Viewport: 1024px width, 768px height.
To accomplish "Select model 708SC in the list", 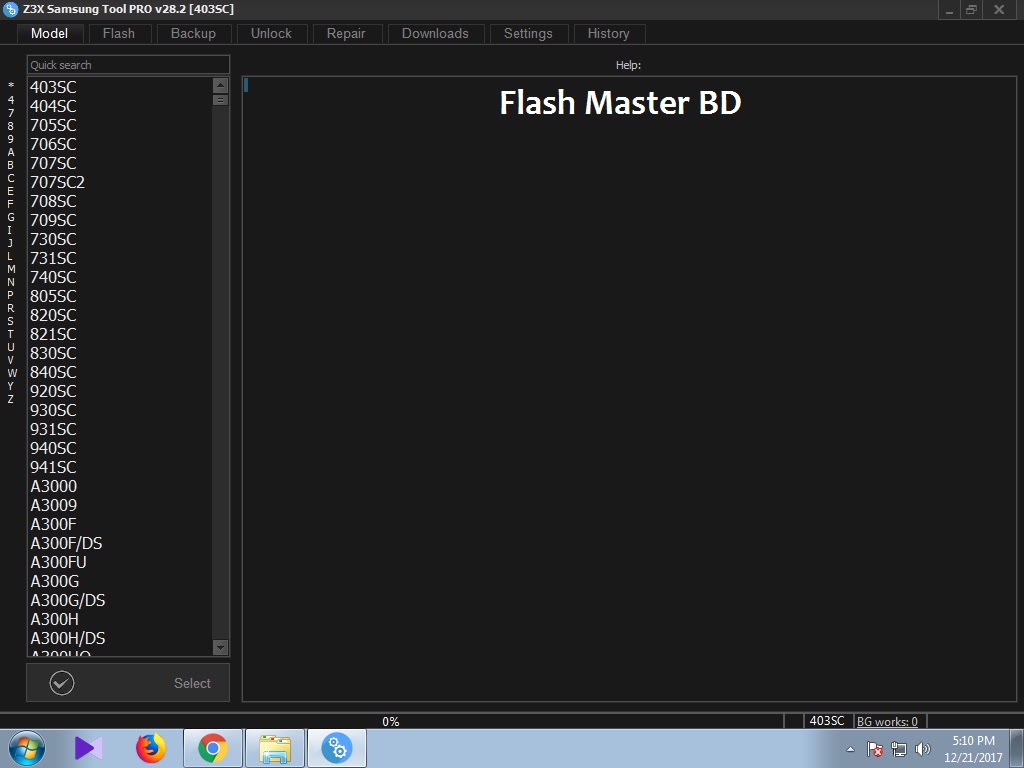I will [x=120, y=201].
